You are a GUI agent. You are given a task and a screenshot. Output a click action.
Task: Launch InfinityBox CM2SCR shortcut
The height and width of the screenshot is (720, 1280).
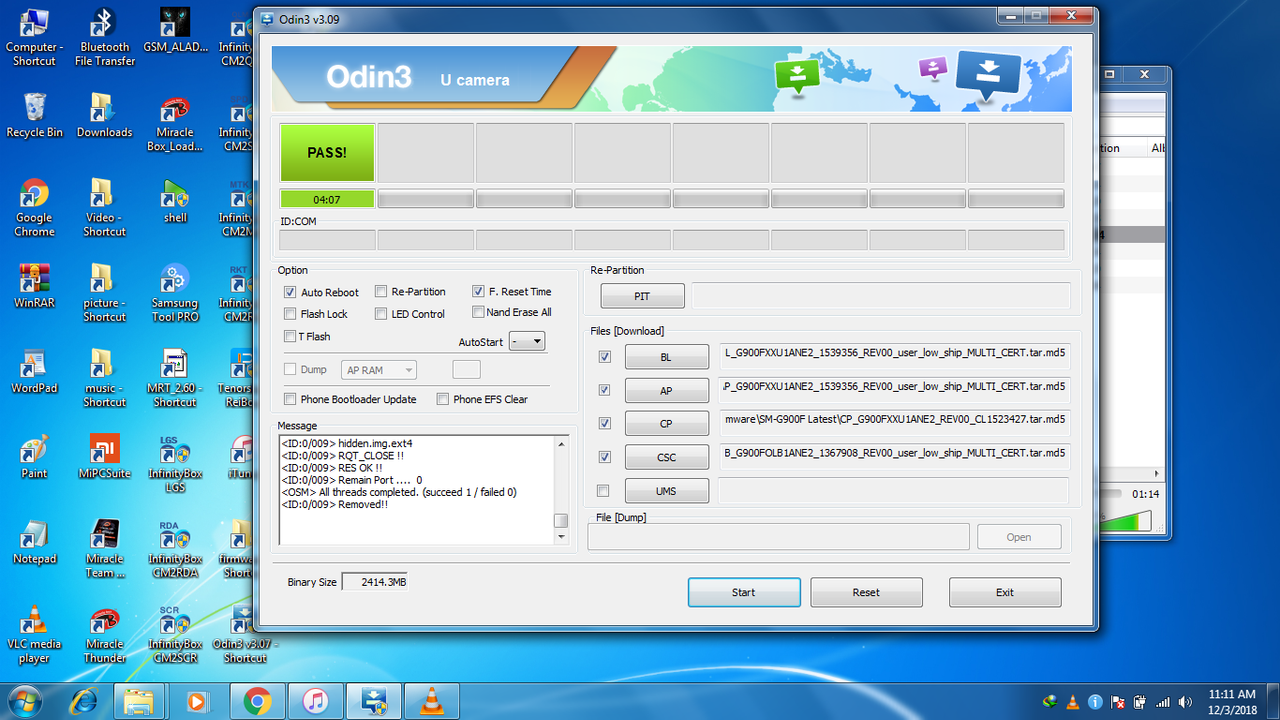coord(175,635)
